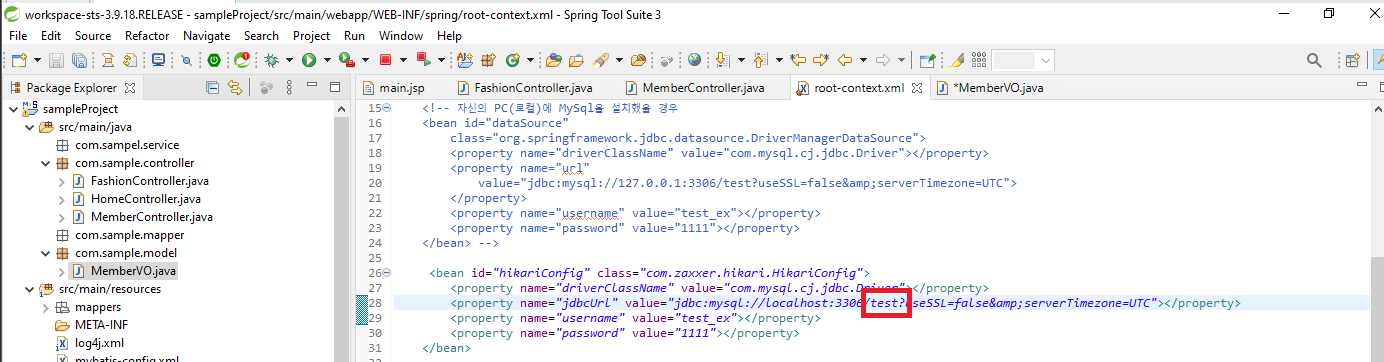Click the Open Perspective icon

click(x=1352, y=60)
